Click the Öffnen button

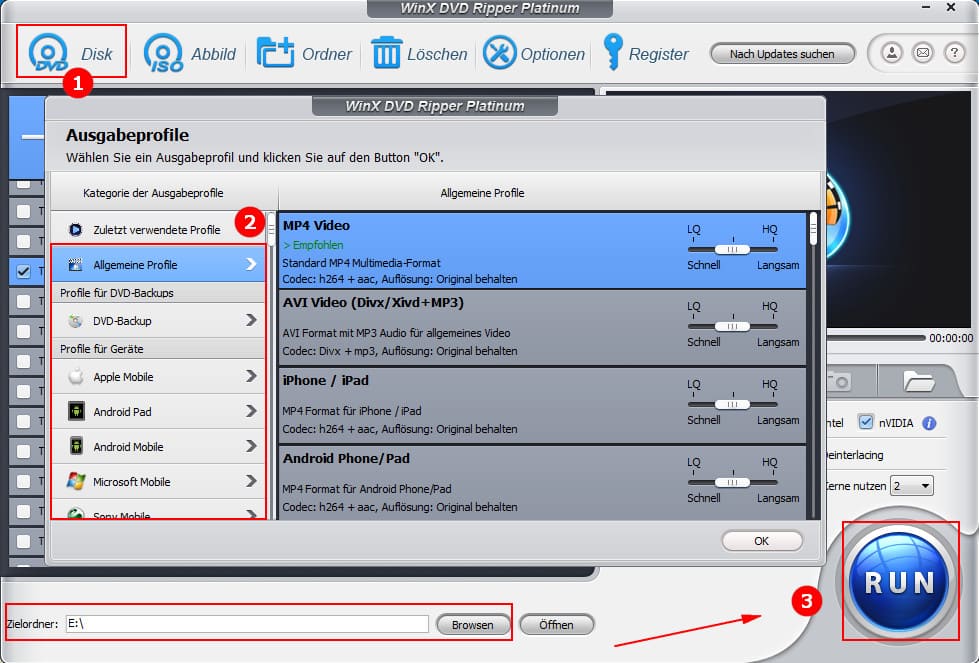pos(556,624)
